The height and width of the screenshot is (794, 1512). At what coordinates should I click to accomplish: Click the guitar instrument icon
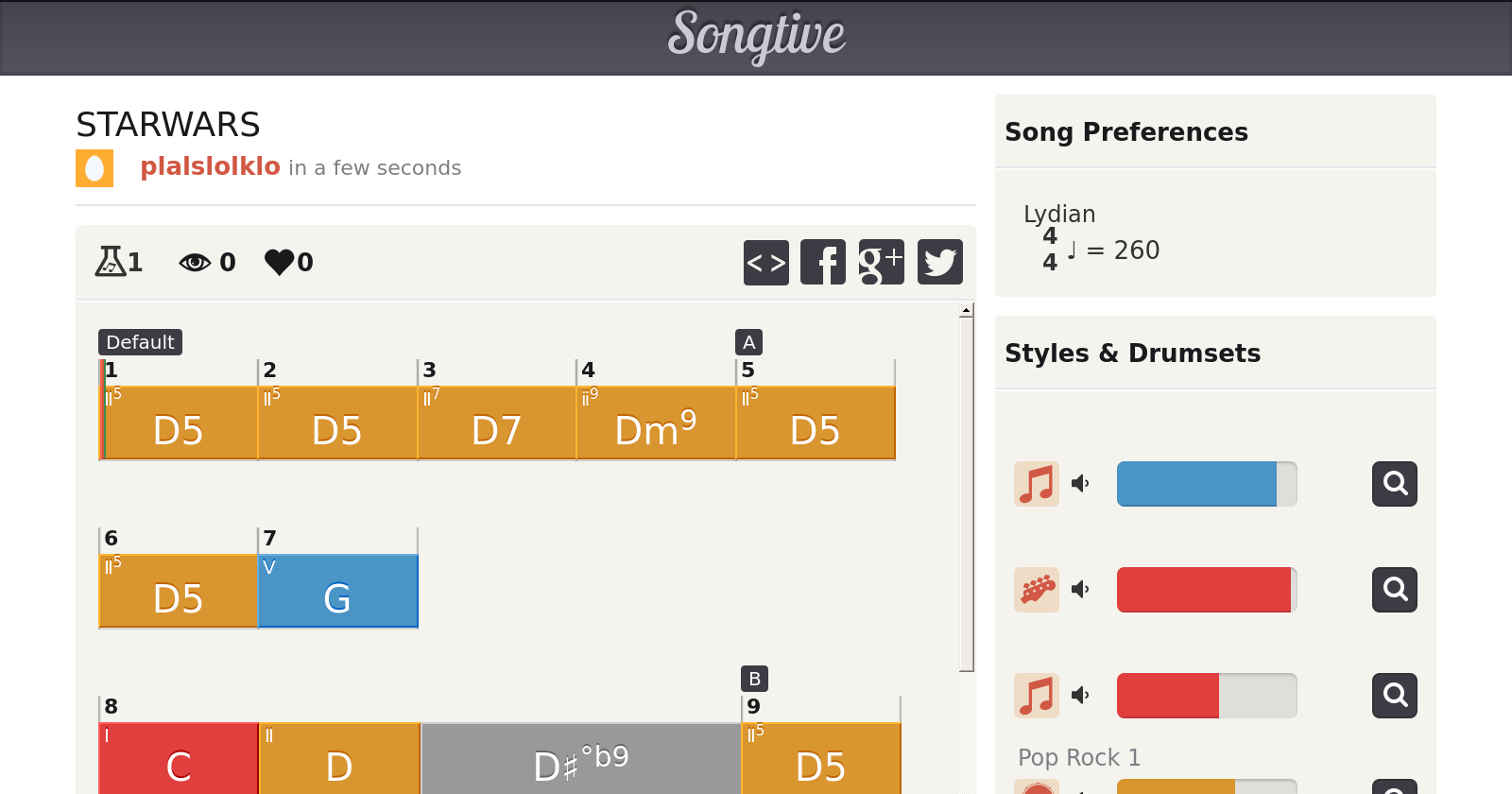tap(1037, 590)
